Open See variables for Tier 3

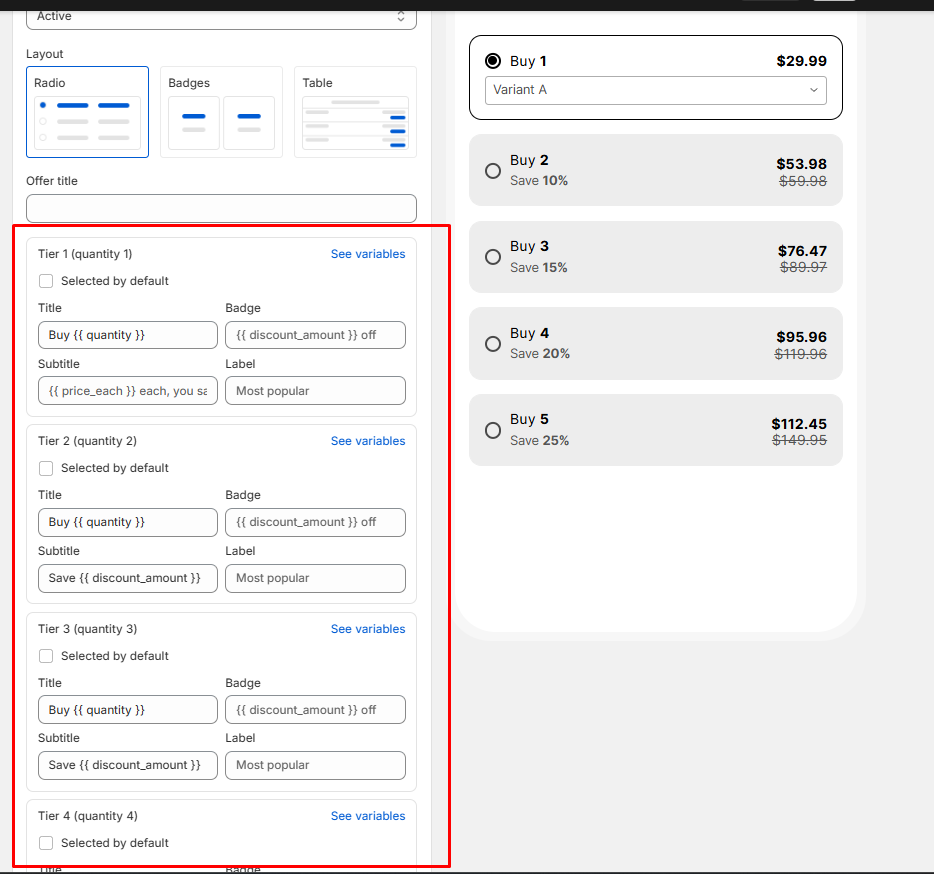[x=368, y=629]
